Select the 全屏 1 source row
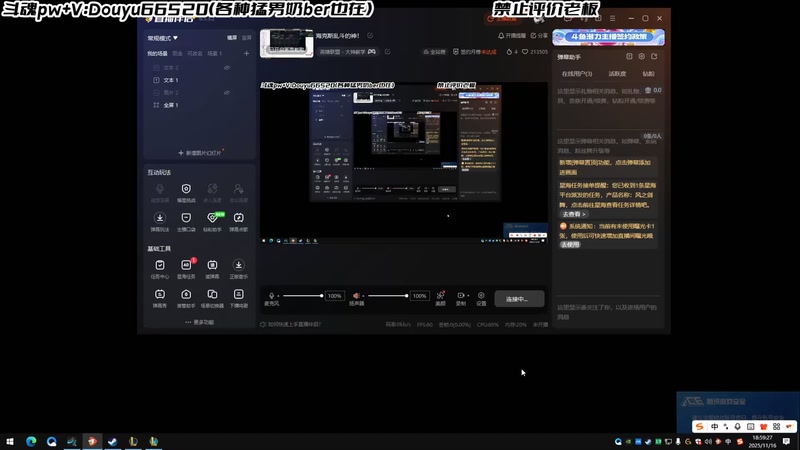 pyautogui.click(x=199, y=105)
